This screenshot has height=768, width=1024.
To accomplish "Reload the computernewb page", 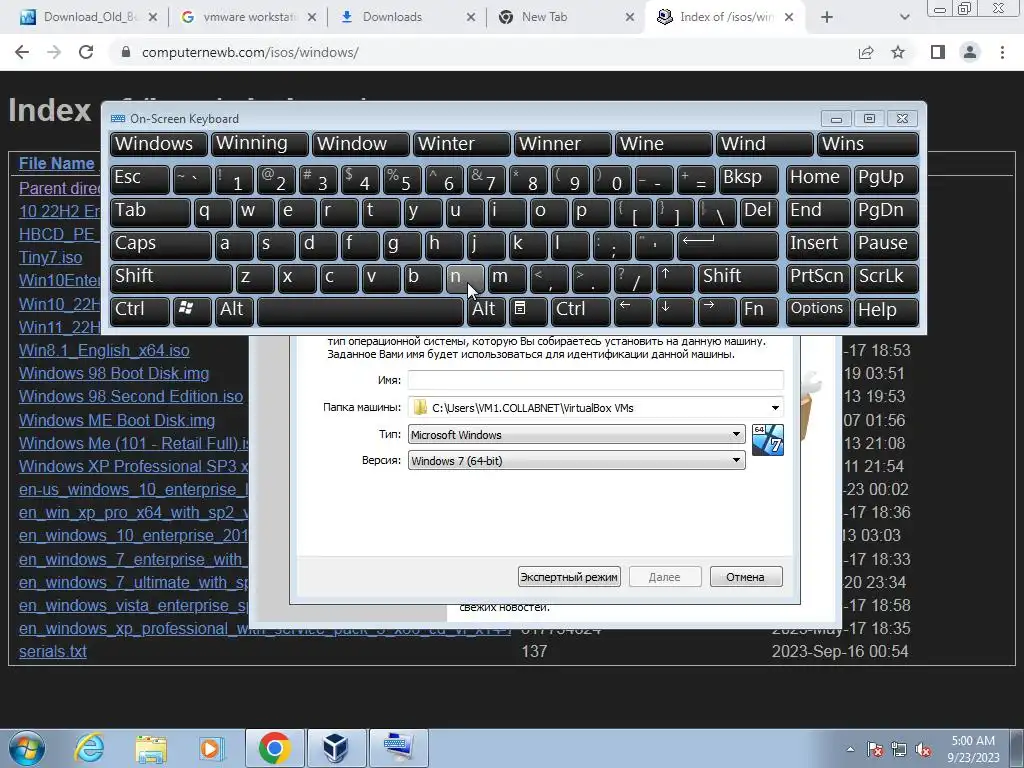I will coord(86,52).
